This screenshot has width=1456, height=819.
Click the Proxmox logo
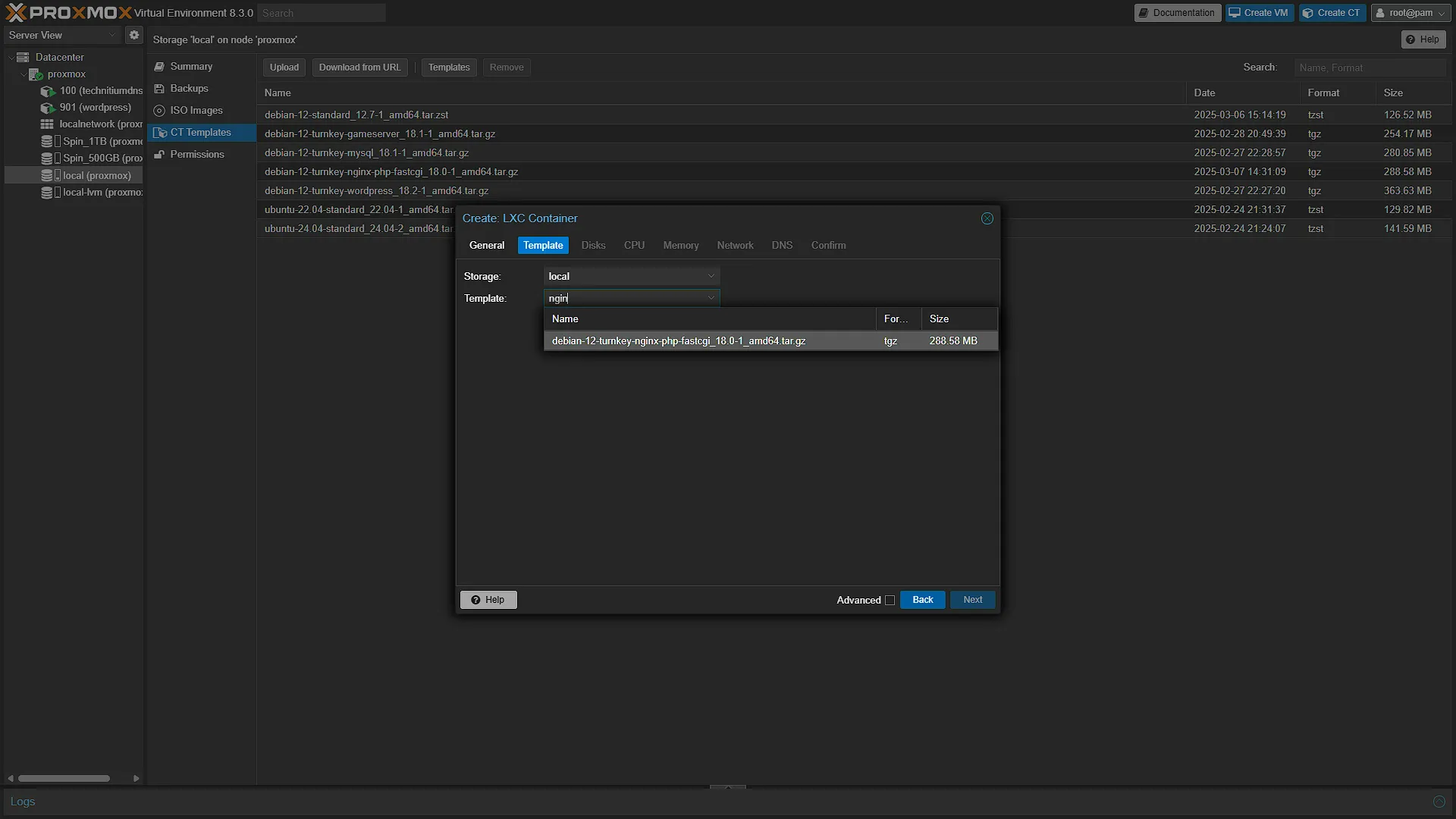point(68,13)
